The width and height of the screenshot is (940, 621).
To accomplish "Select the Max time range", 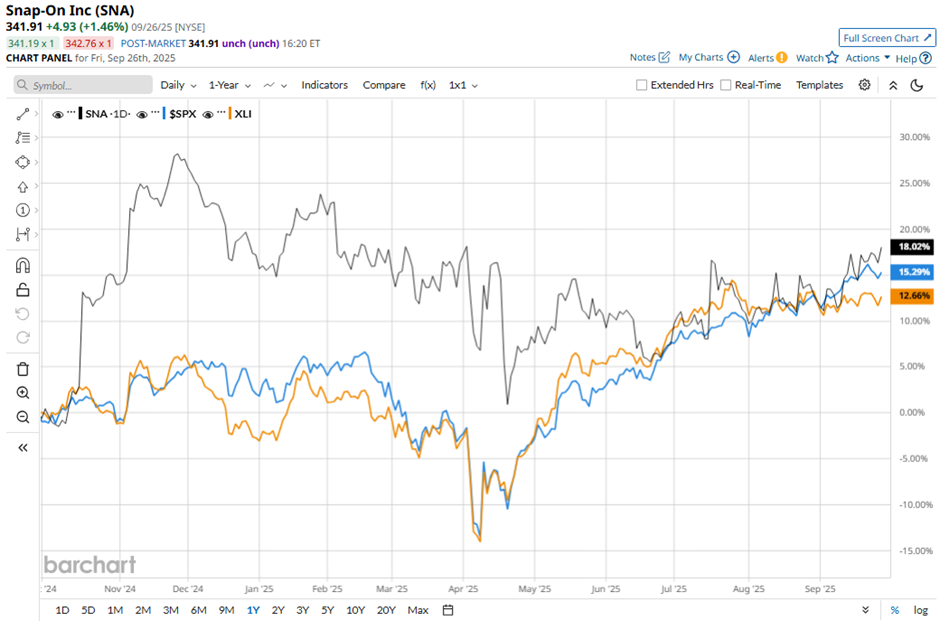I will (418, 610).
